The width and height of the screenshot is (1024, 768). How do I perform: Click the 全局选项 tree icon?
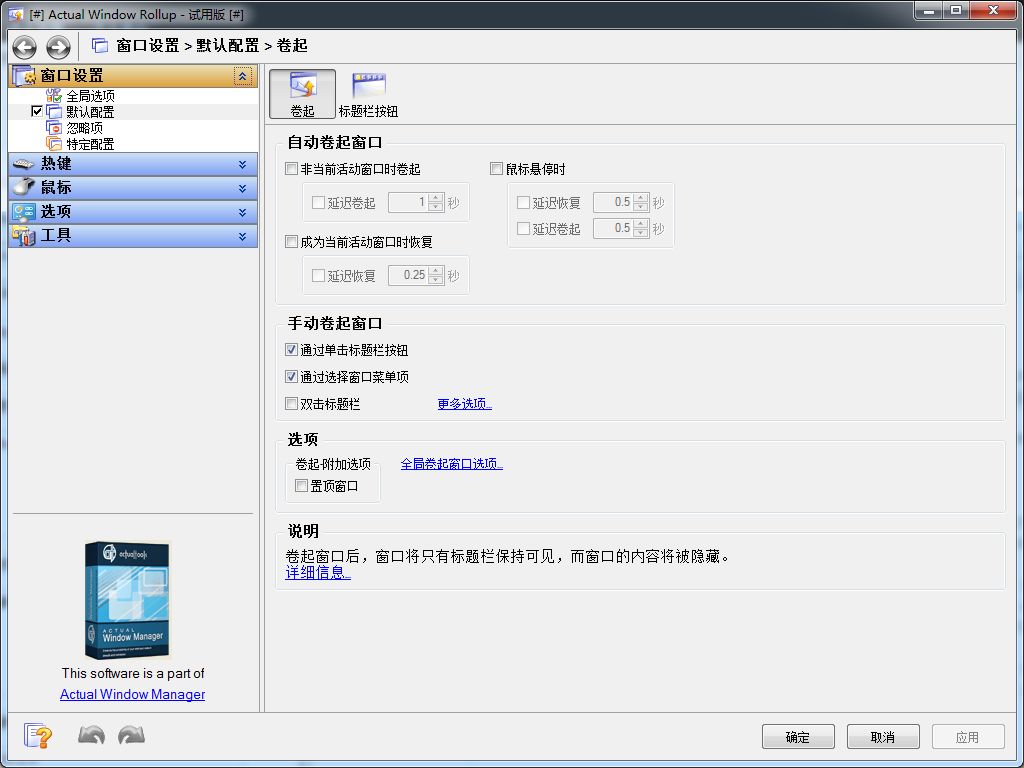point(55,96)
